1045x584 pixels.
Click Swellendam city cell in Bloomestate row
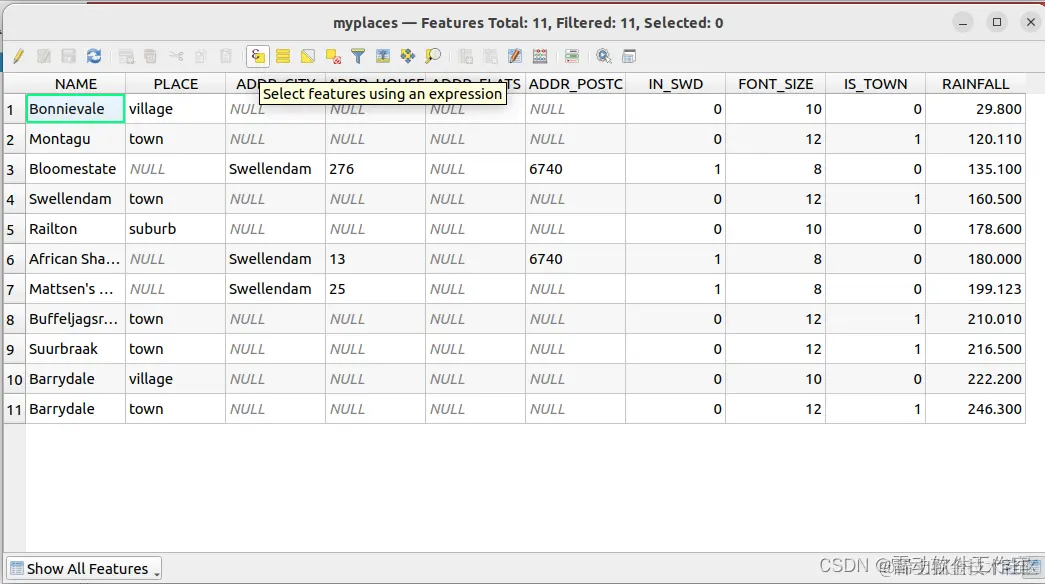275,169
